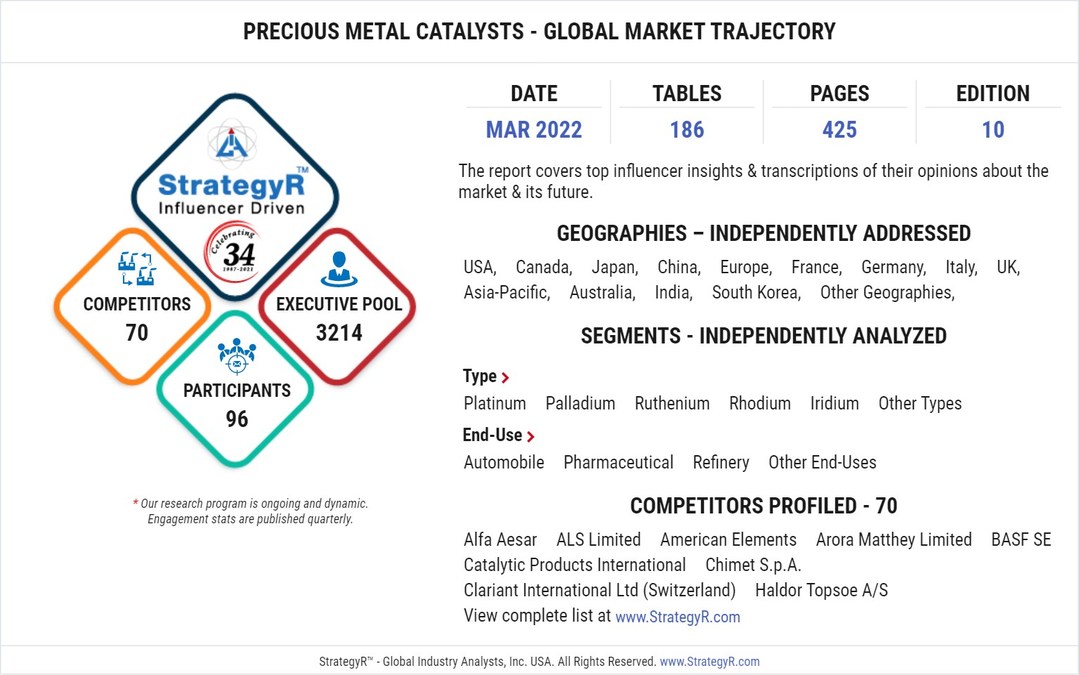Click the Competitors factory icon
This screenshot has width=1079, height=675.
click(x=136, y=268)
